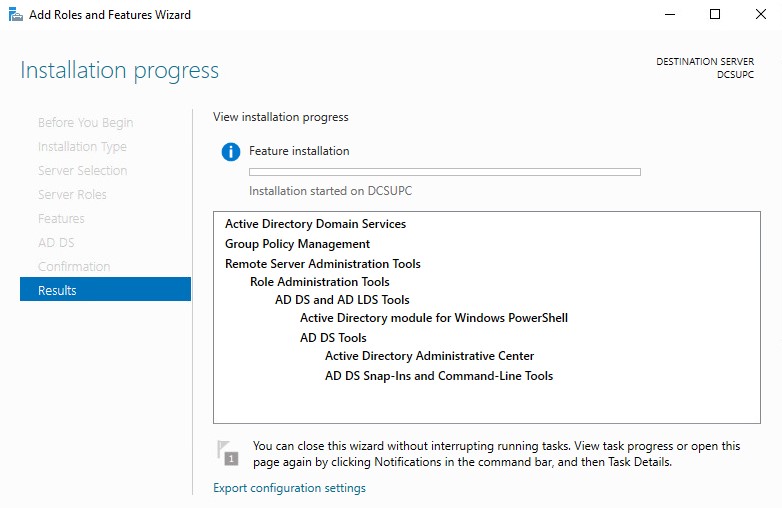The image size is (782, 508).
Task: Click Active Directory Domain Services entry
Action: point(315,224)
